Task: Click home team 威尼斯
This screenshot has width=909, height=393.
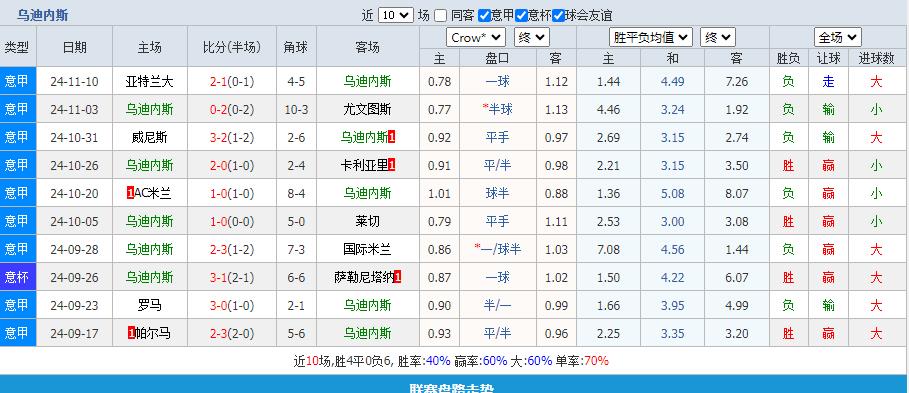Action: [150, 137]
